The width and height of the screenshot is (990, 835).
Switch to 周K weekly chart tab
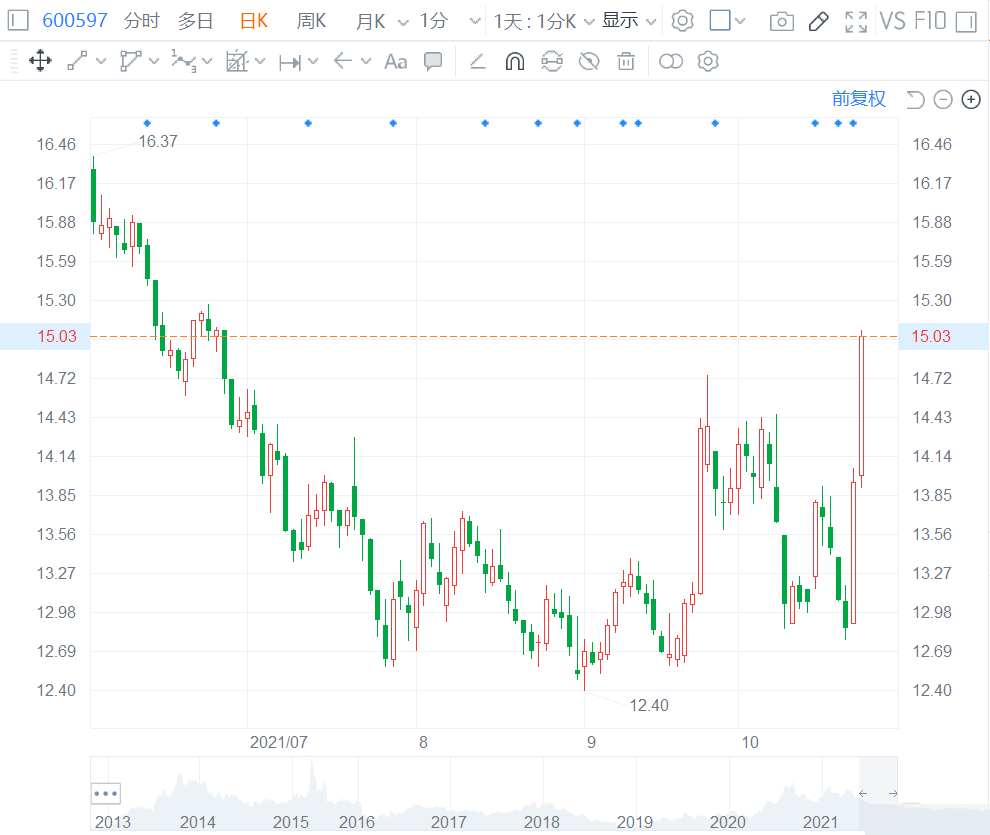(312, 21)
